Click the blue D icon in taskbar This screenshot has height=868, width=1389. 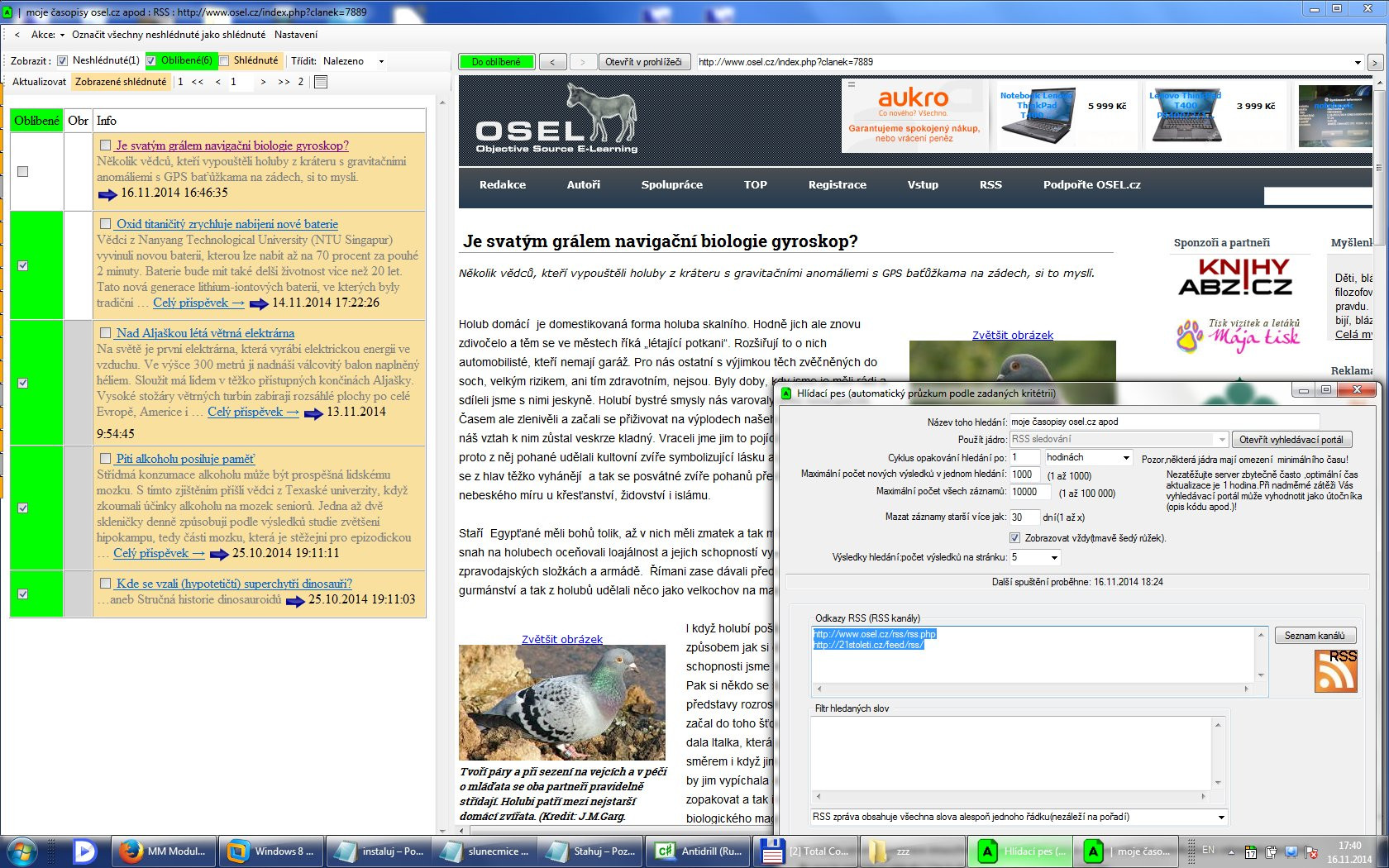tap(85, 851)
